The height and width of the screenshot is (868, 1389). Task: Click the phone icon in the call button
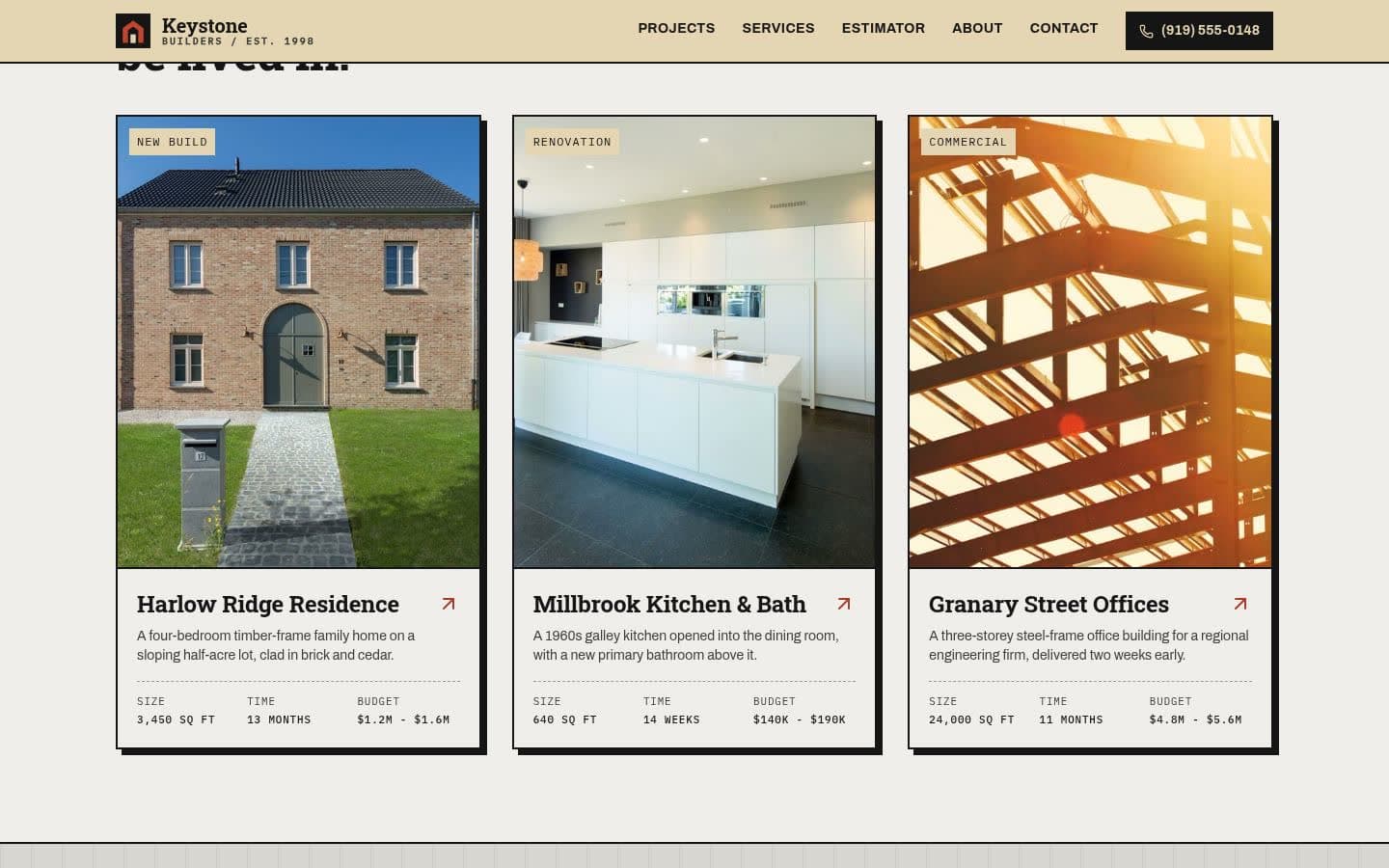pos(1146,31)
